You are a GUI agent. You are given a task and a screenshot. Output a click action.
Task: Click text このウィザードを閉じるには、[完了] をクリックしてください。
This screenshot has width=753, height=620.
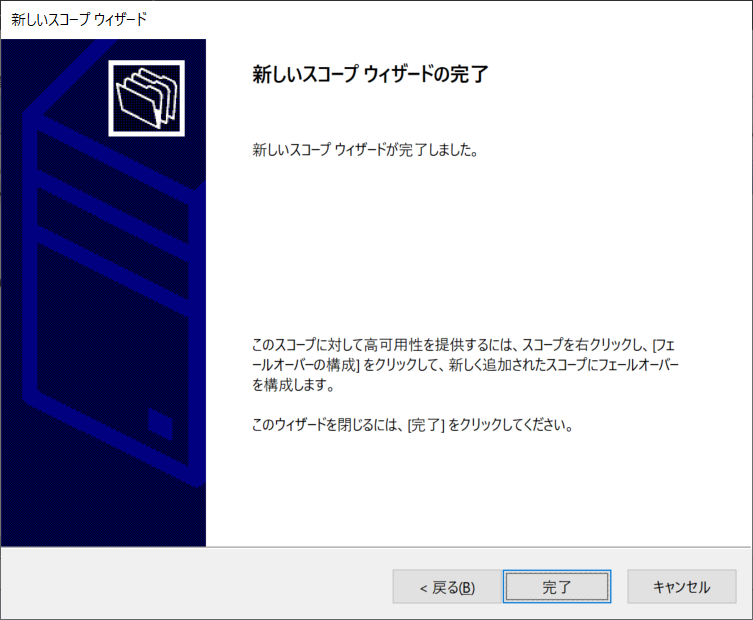[413, 425]
